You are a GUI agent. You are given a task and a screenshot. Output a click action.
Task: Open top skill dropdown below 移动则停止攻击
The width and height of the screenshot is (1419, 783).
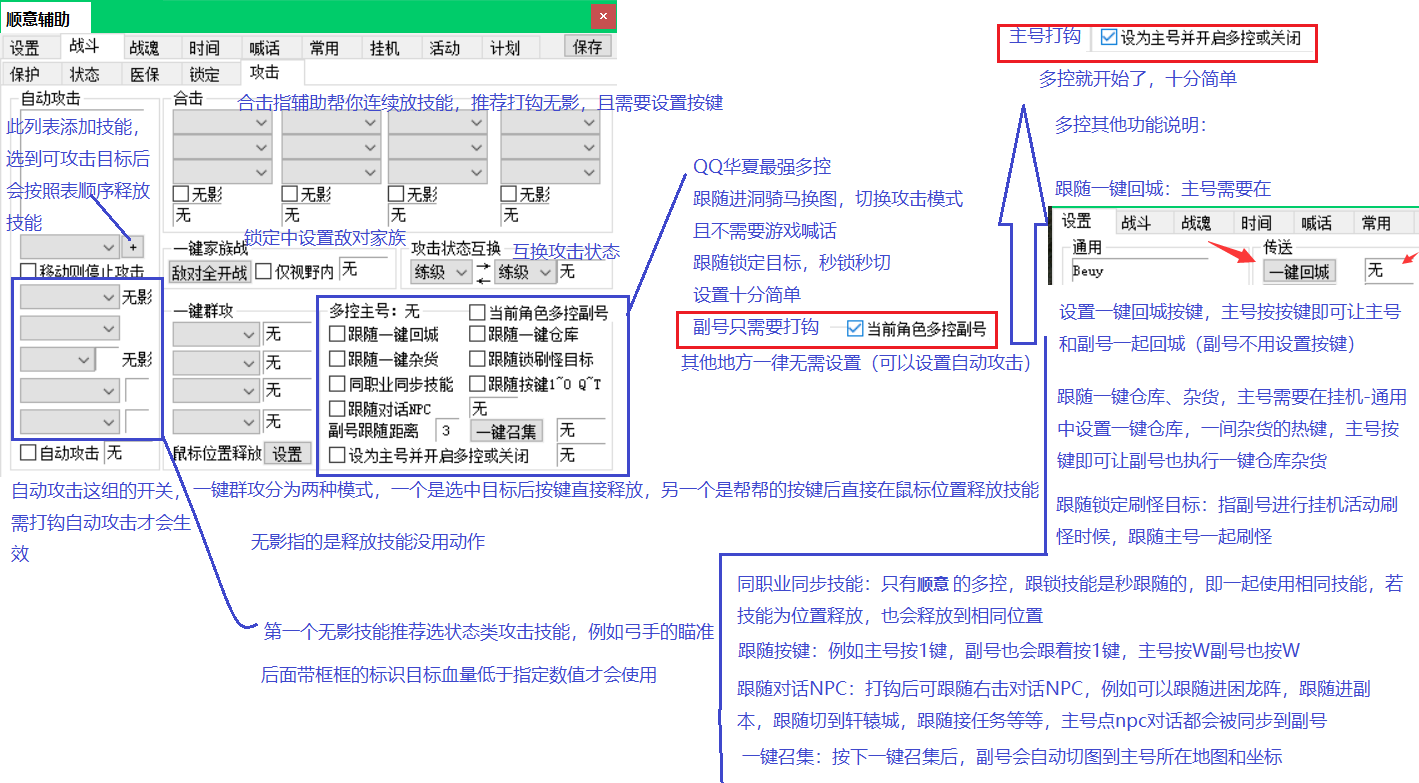click(x=70, y=297)
